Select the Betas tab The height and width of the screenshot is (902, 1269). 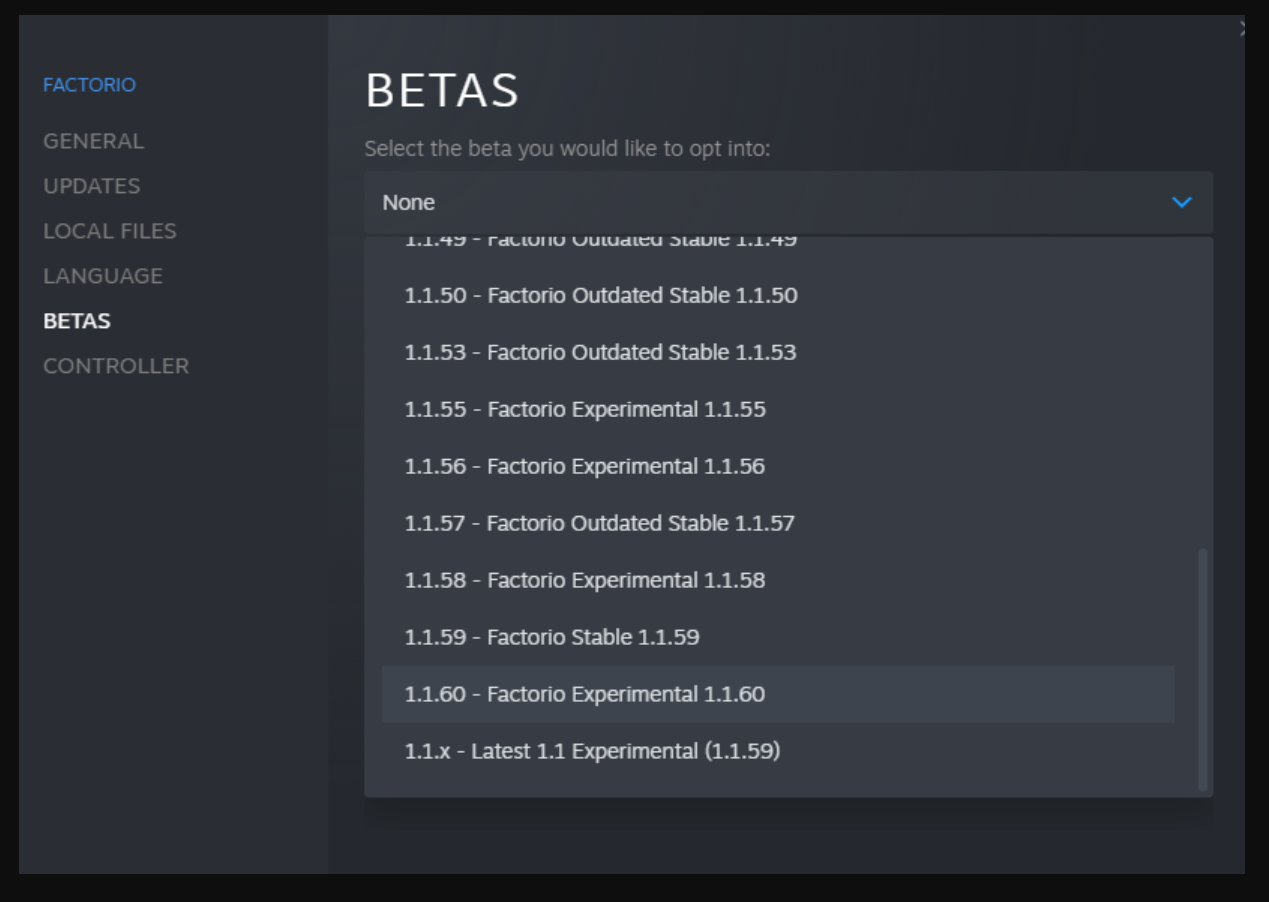pyautogui.click(x=77, y=321)
